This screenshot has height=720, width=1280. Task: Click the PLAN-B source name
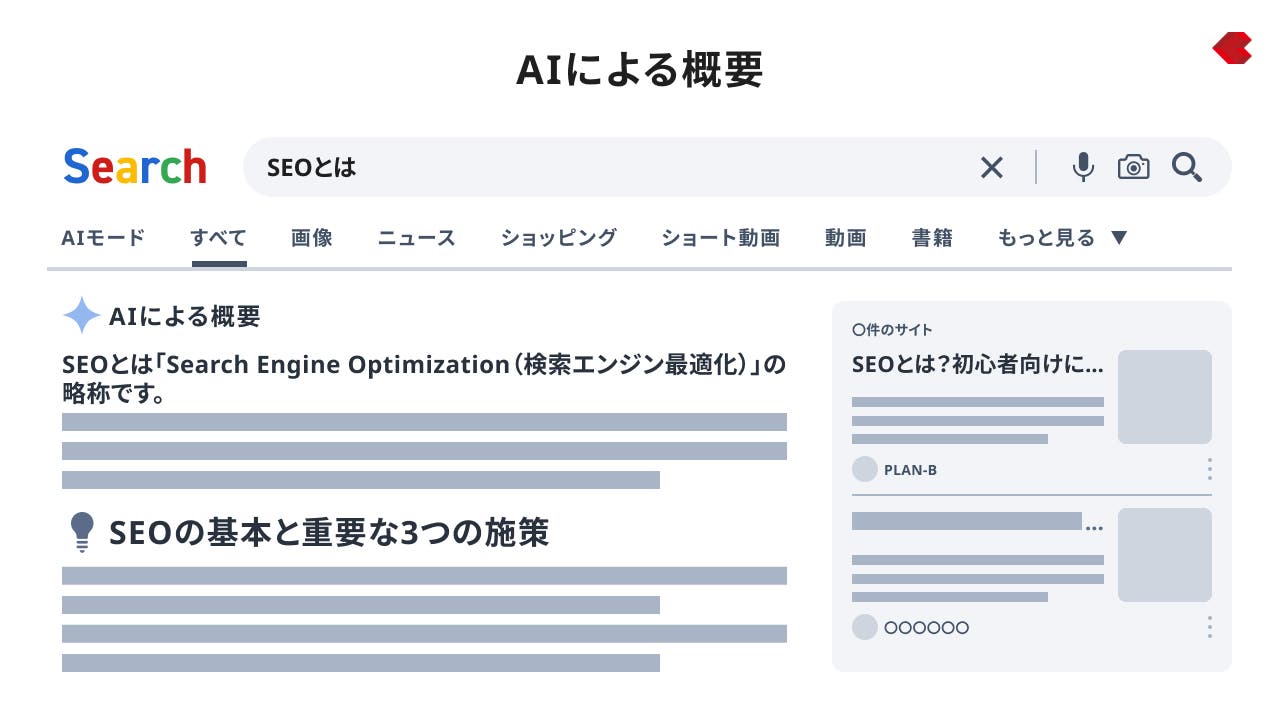point(910,470)
